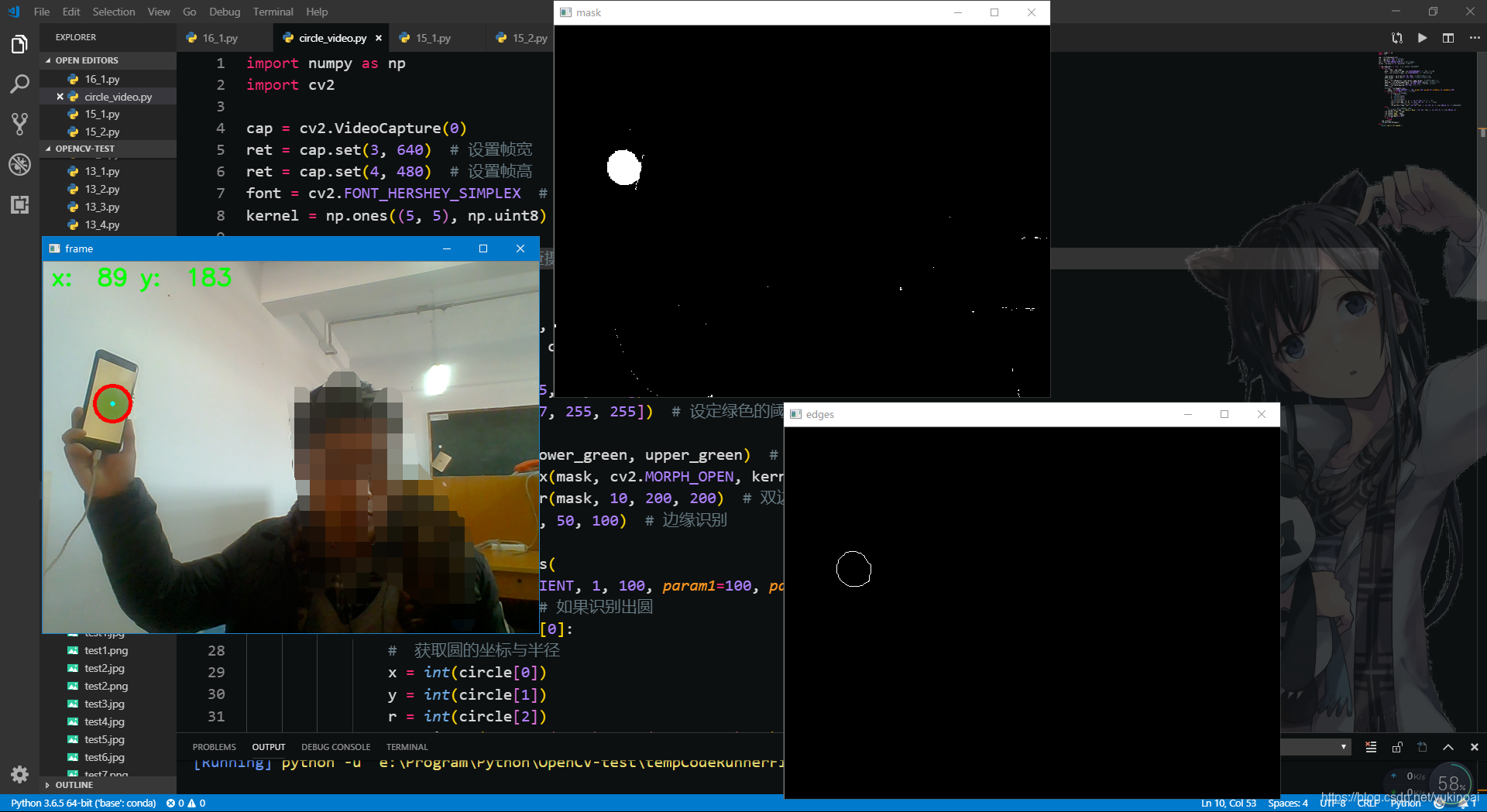Maximize the panel with the chevron icon

point(1448,747)
